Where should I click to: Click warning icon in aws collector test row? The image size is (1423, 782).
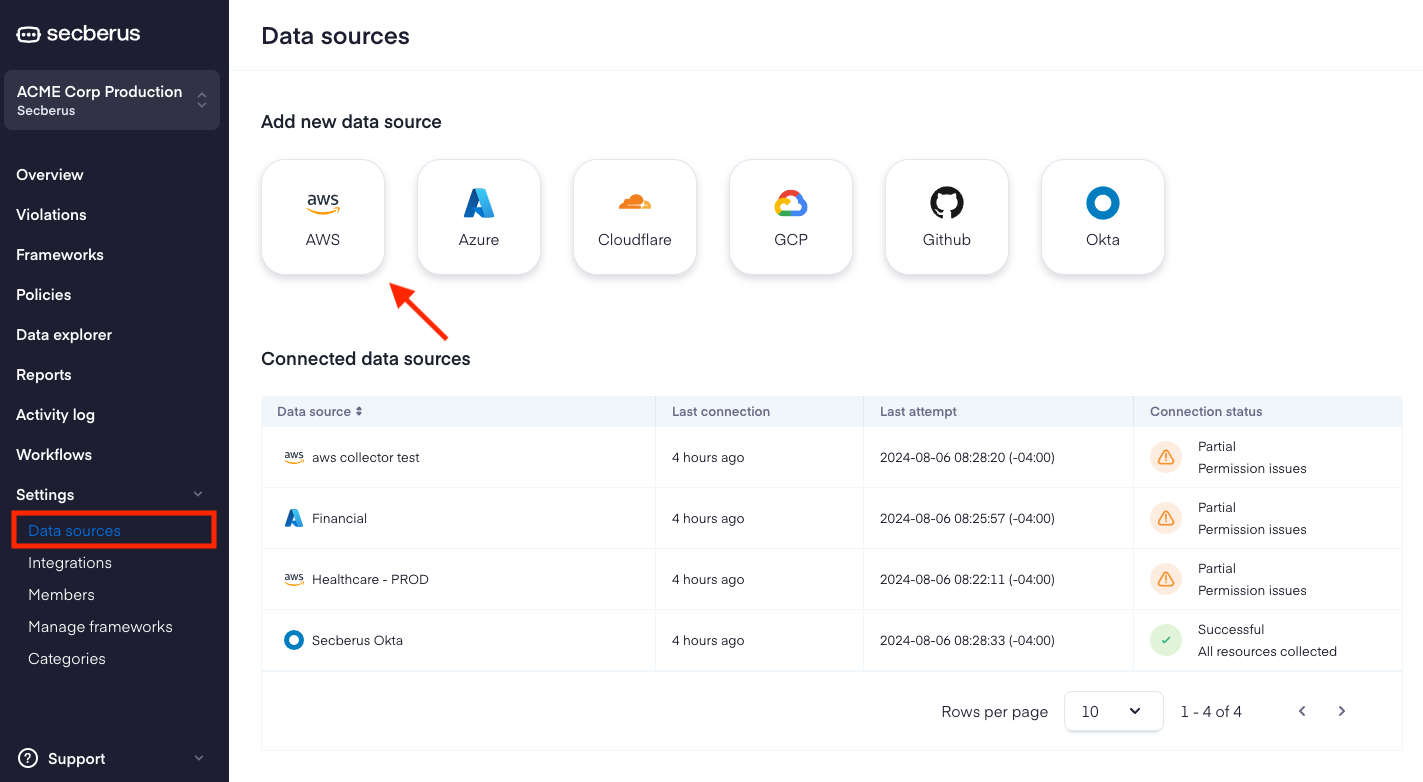pos(1166,457)
